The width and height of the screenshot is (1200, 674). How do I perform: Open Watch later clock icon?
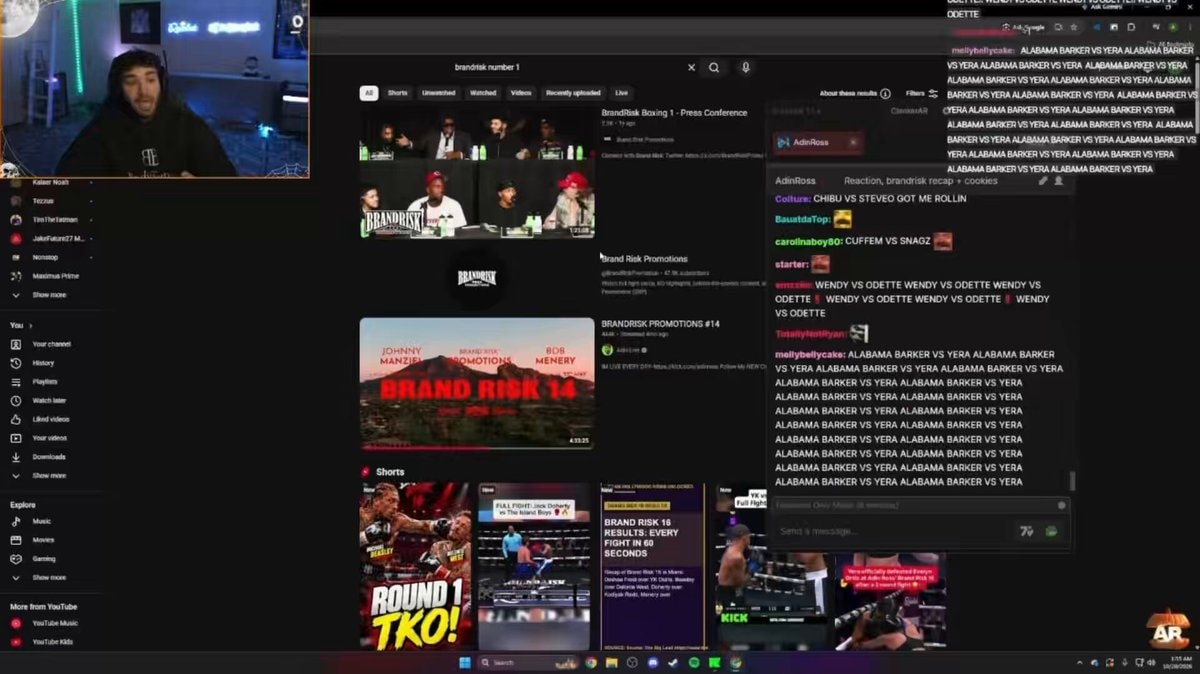click(16, 401)
